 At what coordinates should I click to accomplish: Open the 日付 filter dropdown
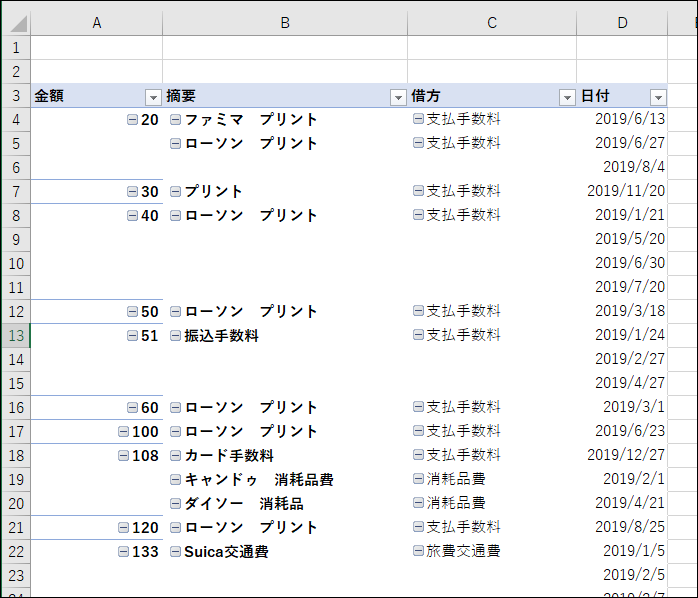coord(657,97)
